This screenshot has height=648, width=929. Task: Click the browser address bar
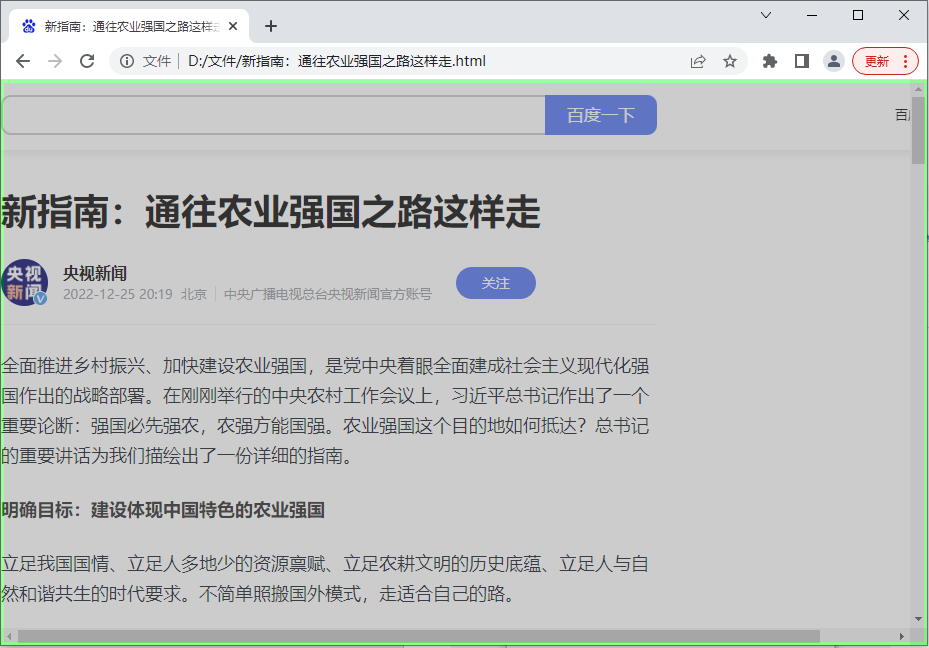coord(400,60)
